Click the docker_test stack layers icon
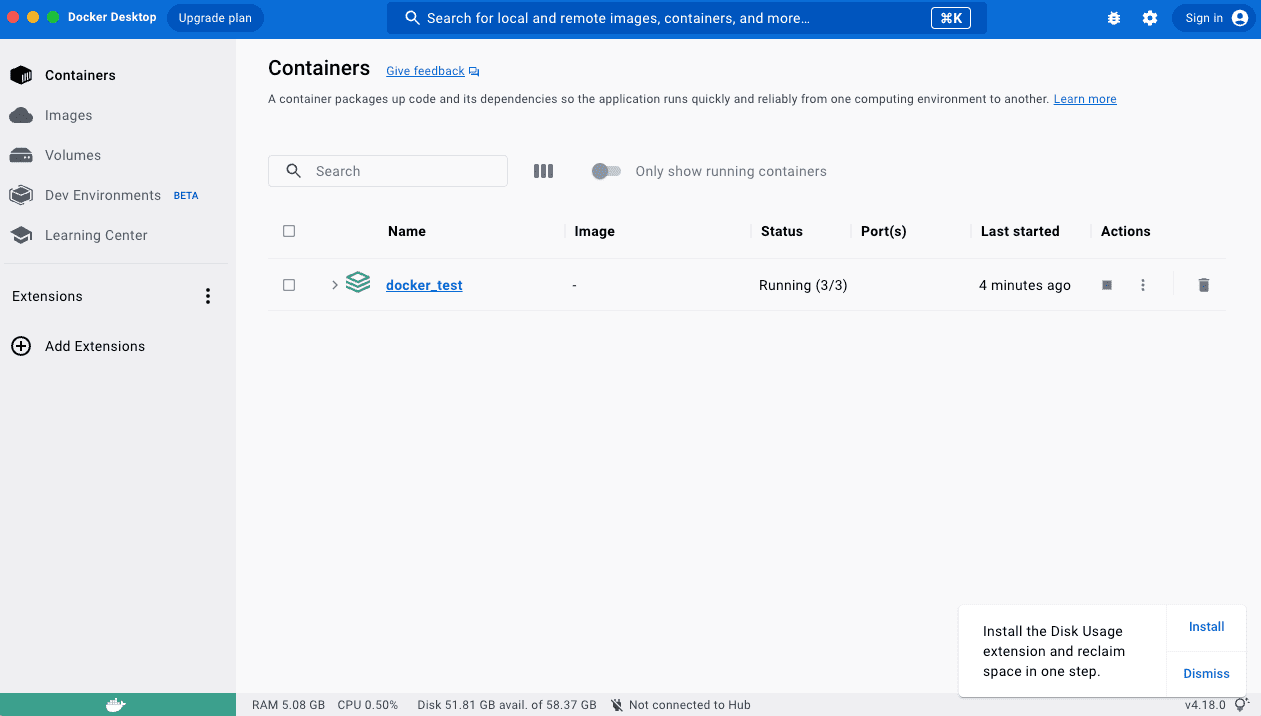This screenshot has width=1261, height=716. pyautogui.click(x=358, y=284)
